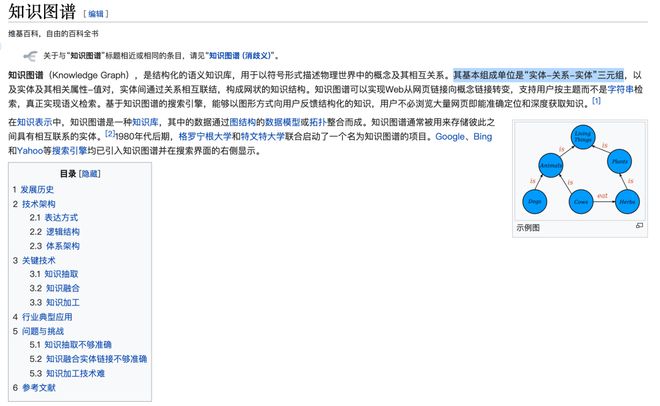The image size is (660, 406).
Task: Open the Yahoo link
Action: (x=30, y=151)
